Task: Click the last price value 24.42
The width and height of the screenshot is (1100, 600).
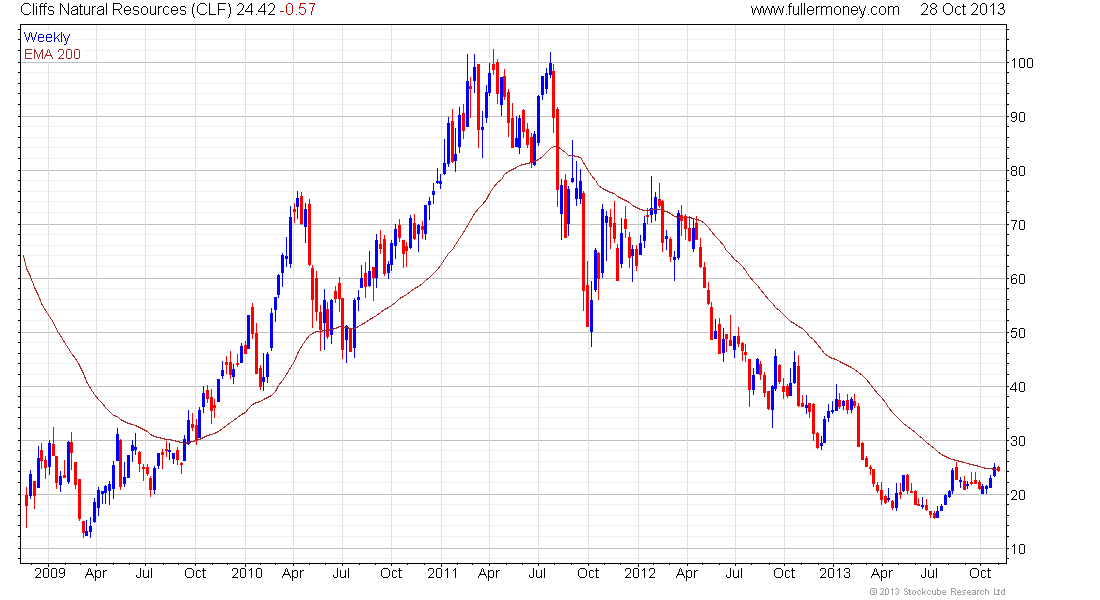Action: pyautogui.click(x=254, y=10)
